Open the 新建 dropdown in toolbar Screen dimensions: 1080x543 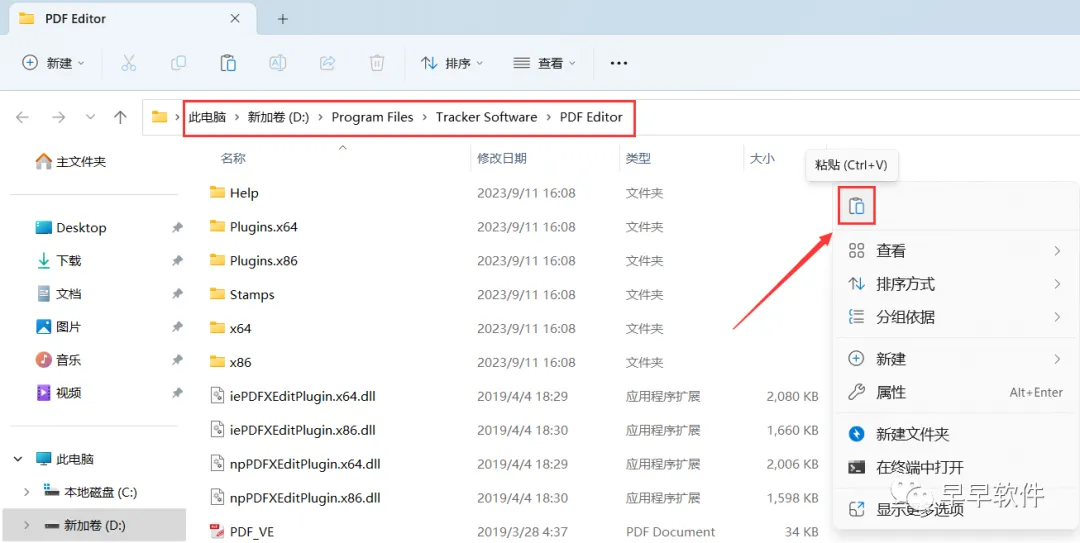tap(53, 63)
